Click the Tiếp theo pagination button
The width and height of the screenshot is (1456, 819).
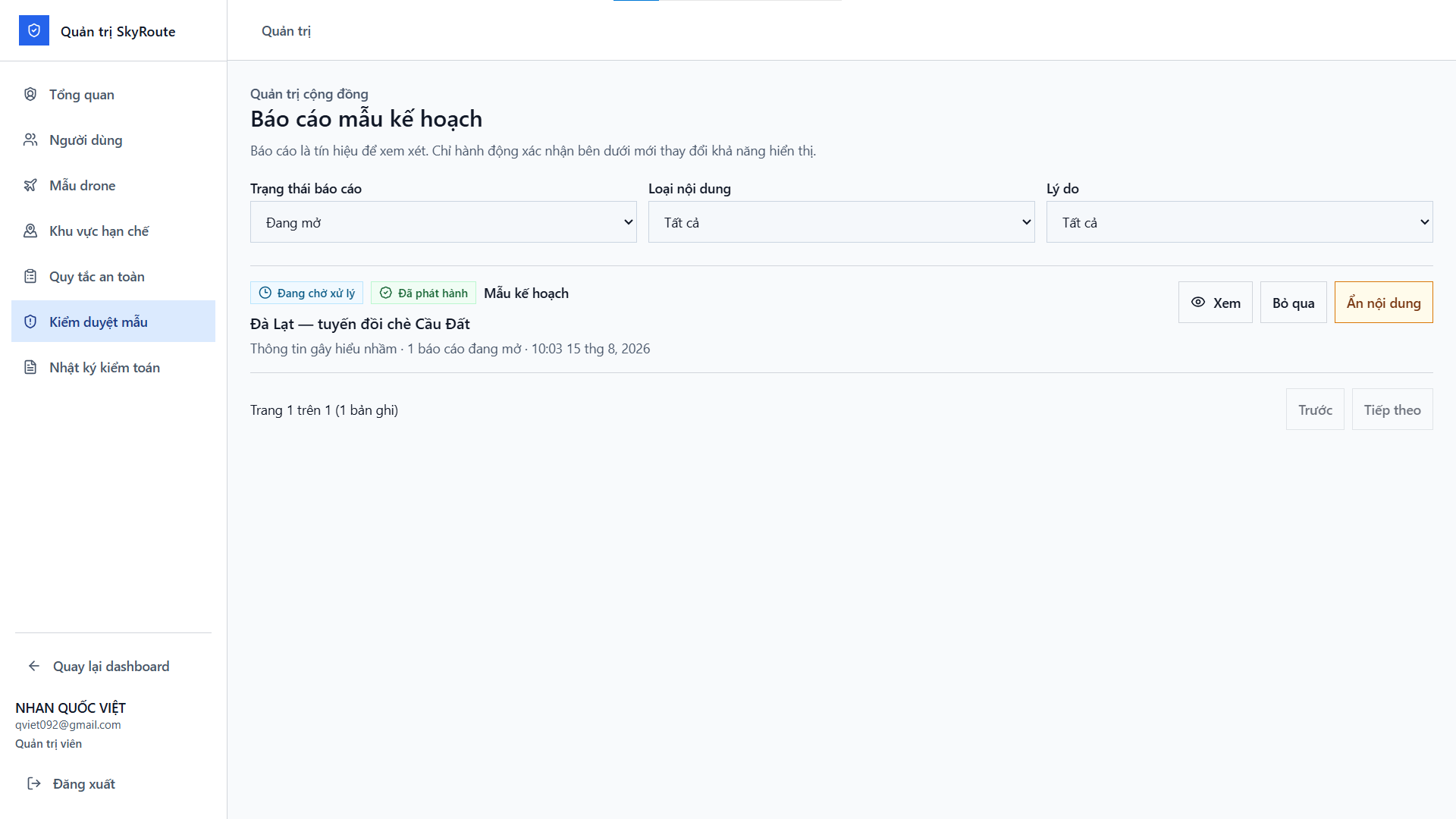click(x=1392, y=409)
